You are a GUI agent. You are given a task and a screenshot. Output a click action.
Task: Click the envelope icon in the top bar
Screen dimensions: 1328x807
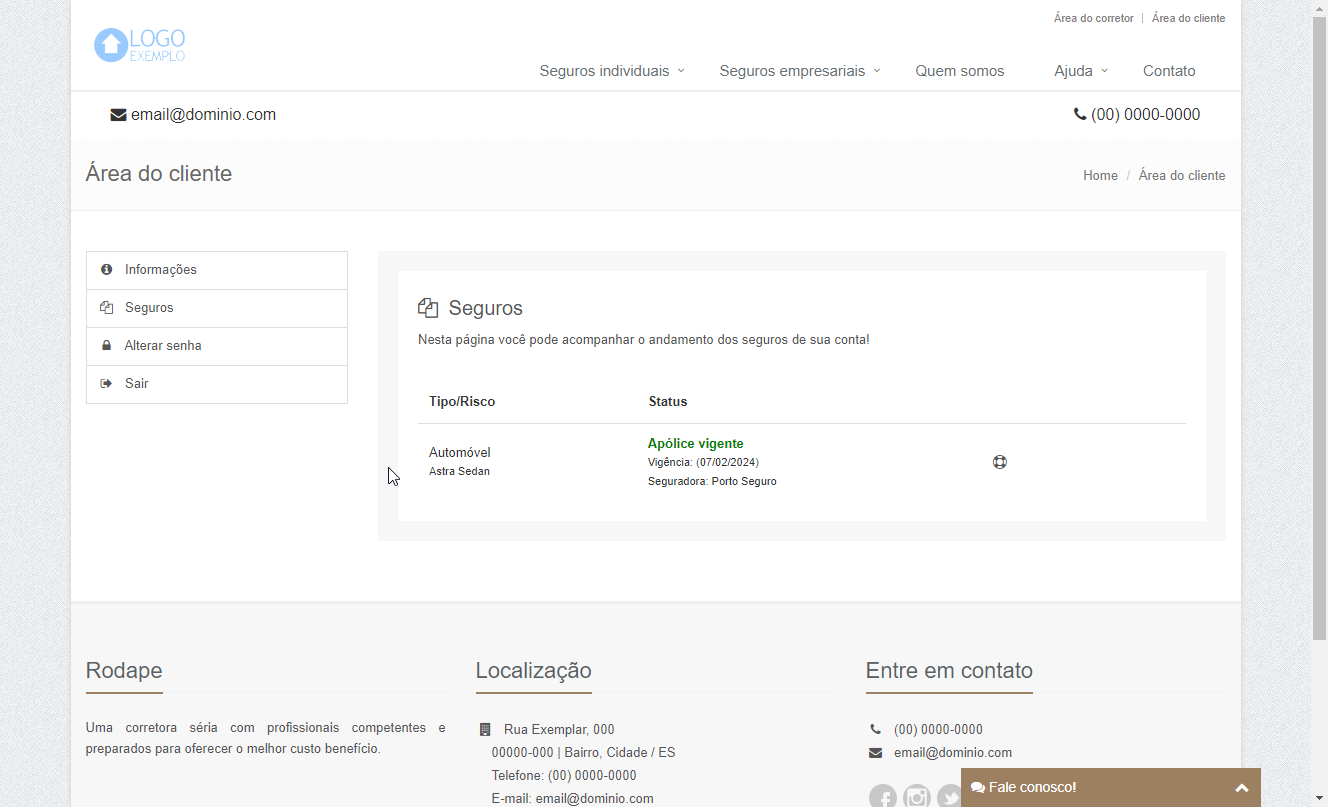(118, 115)
